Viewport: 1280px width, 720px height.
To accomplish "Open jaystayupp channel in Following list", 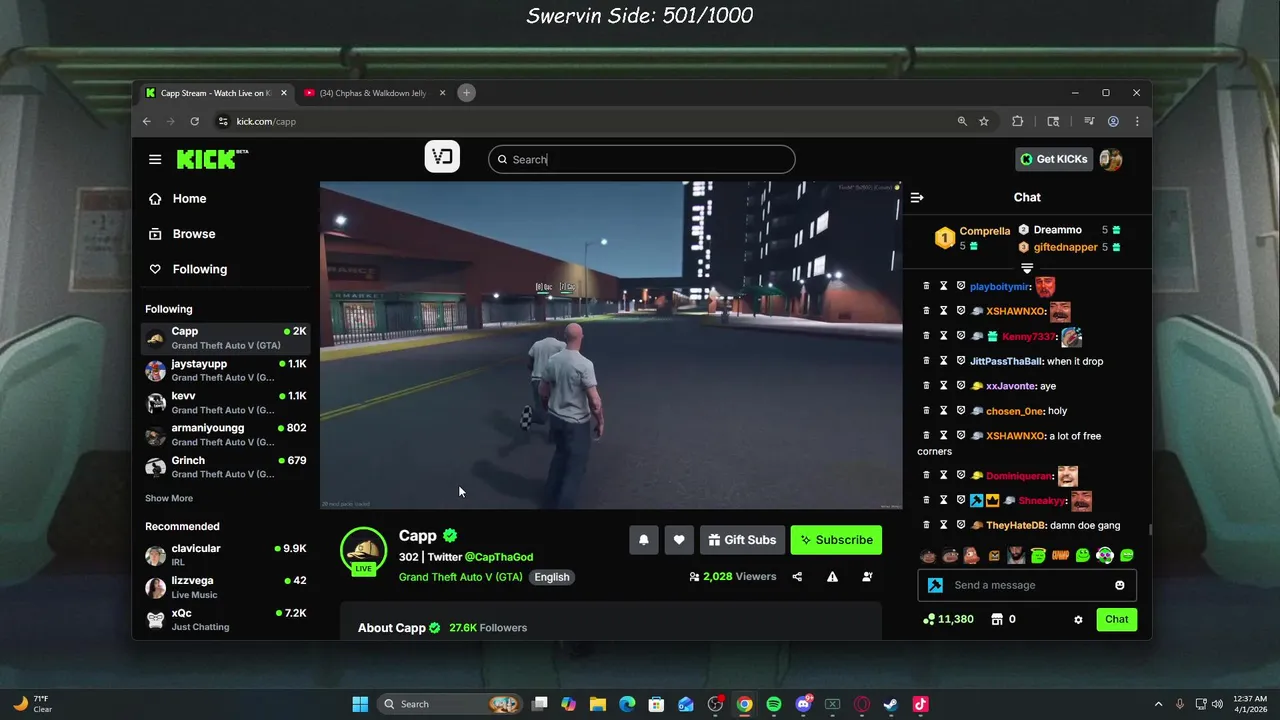I will [x=226, y=370].
